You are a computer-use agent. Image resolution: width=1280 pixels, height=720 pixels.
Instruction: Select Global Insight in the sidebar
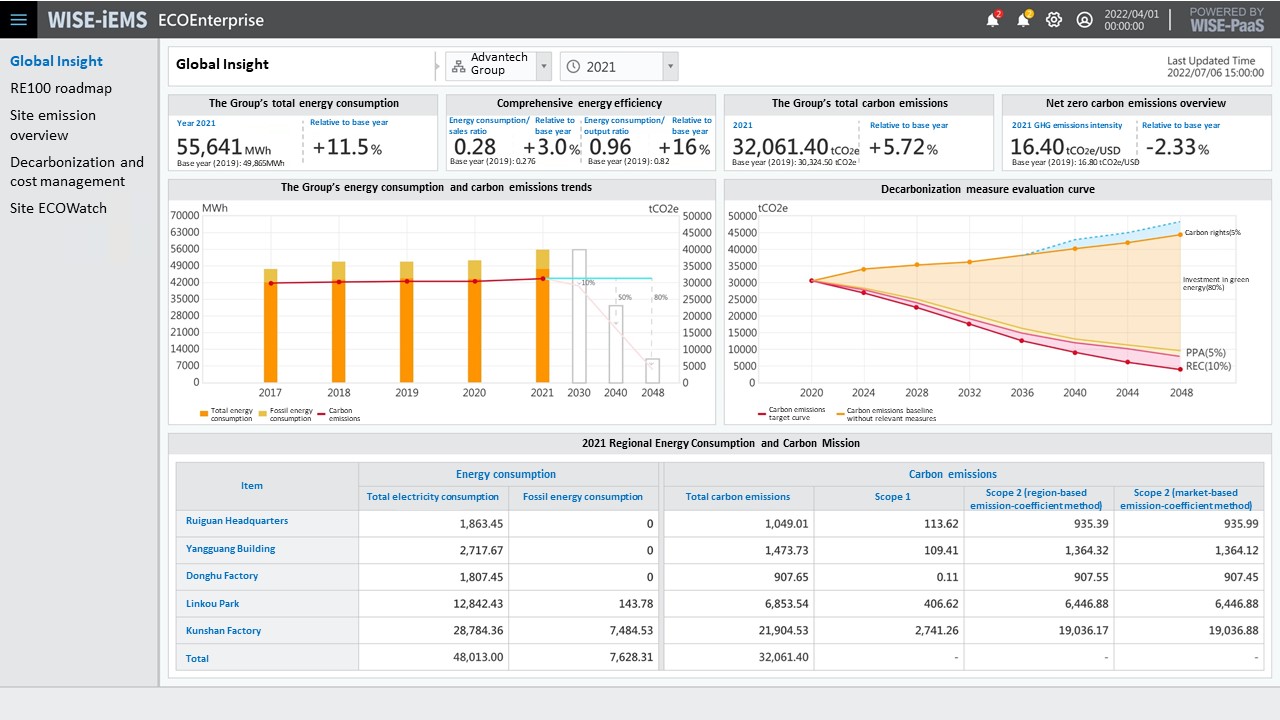pos(56,61)
